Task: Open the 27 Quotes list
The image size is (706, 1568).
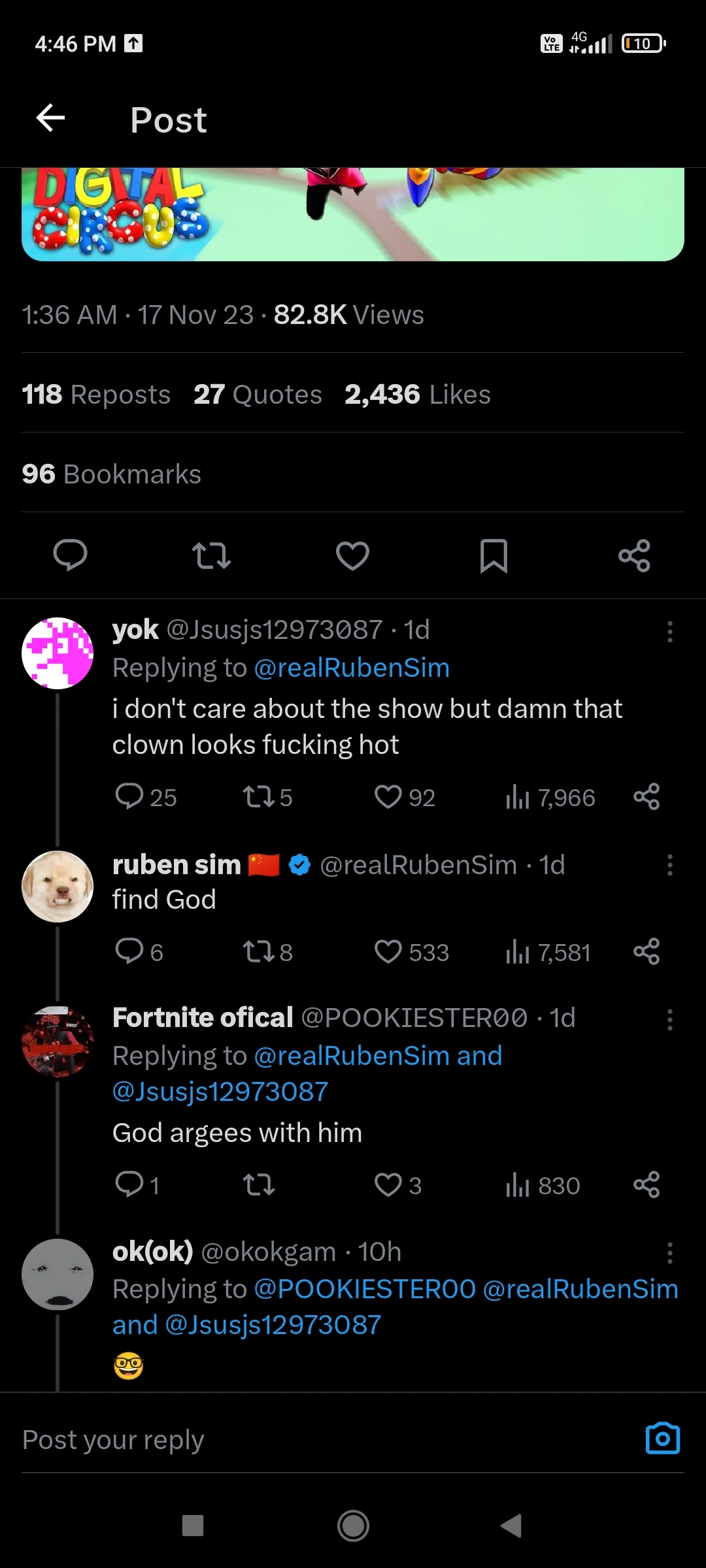Action: coord(258,395)
